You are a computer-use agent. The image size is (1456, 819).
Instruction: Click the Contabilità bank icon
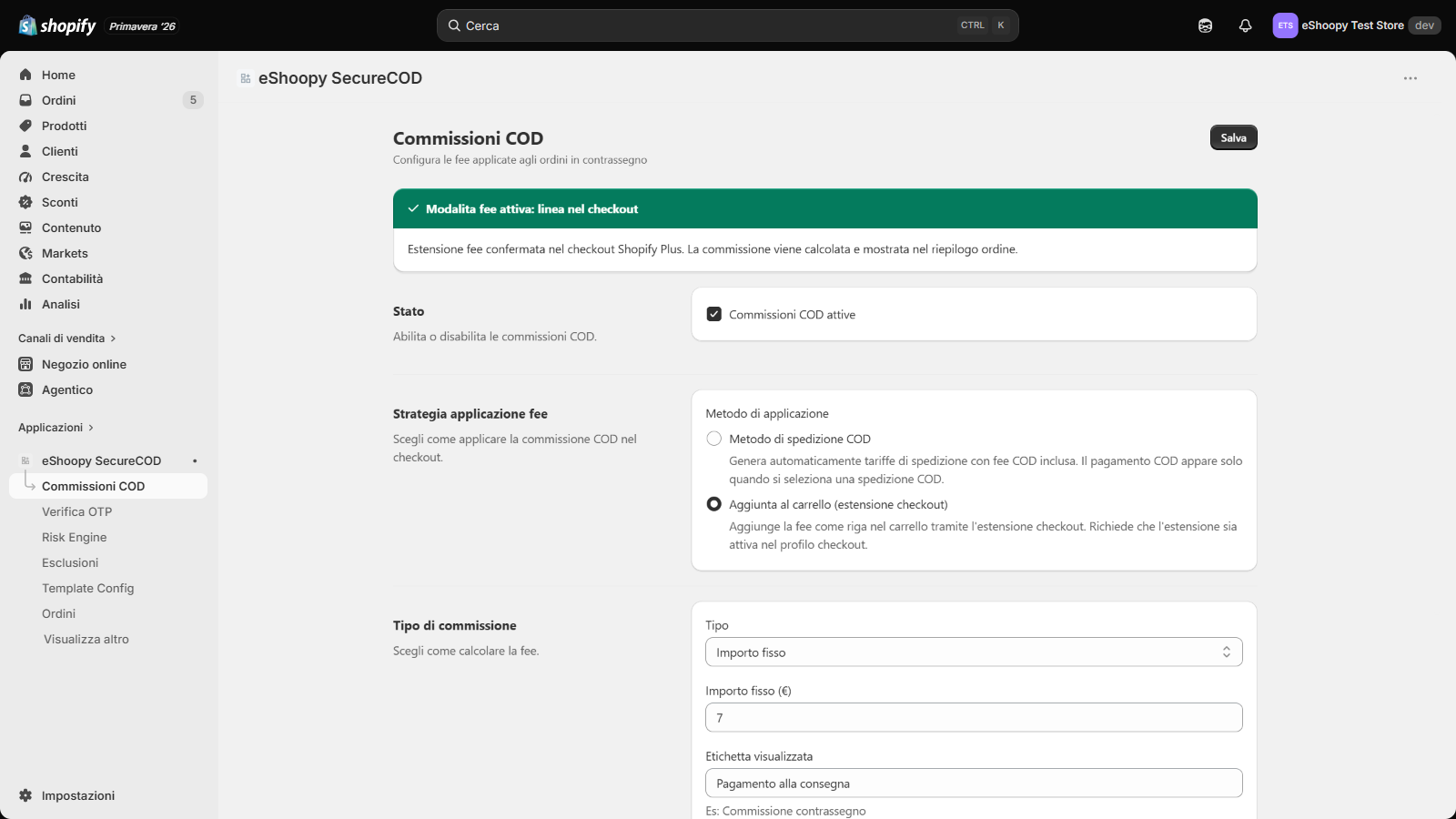[x=25, y=278]
